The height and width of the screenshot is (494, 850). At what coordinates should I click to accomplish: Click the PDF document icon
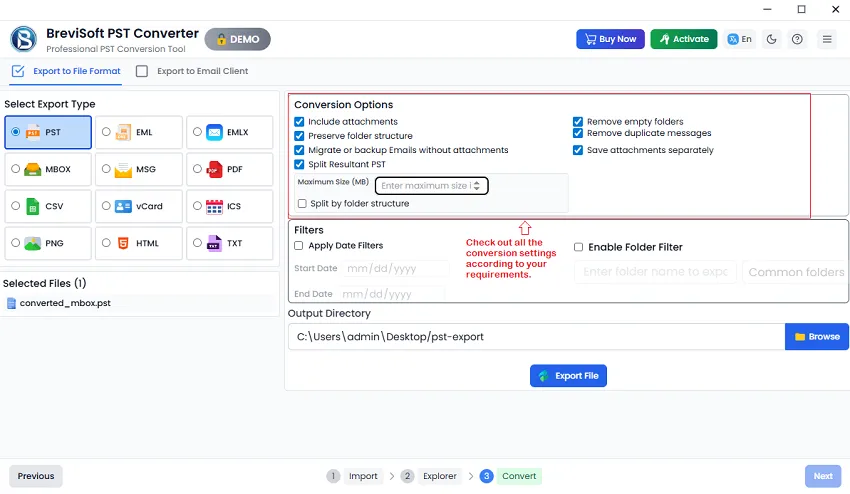click(x=215, y=169)
